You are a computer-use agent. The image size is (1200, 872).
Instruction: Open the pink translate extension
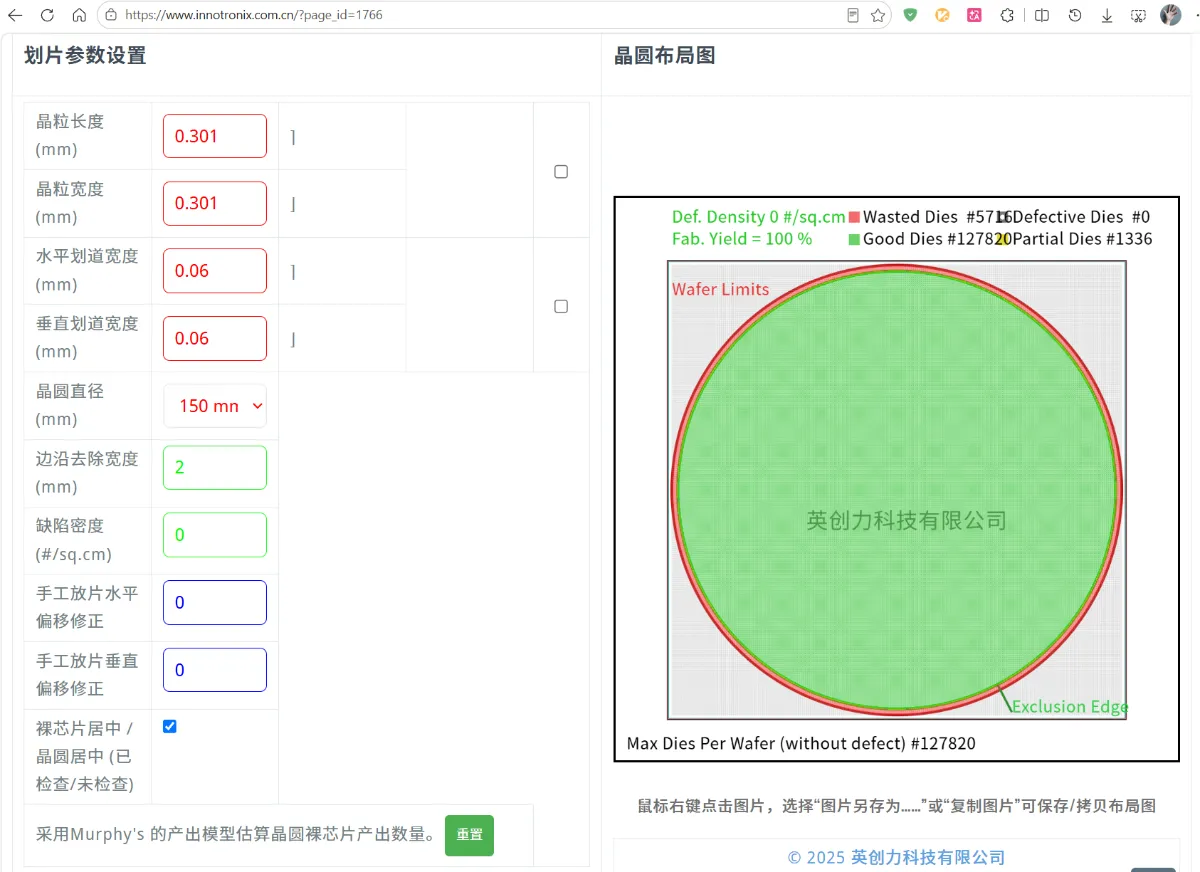pos(974,15)
